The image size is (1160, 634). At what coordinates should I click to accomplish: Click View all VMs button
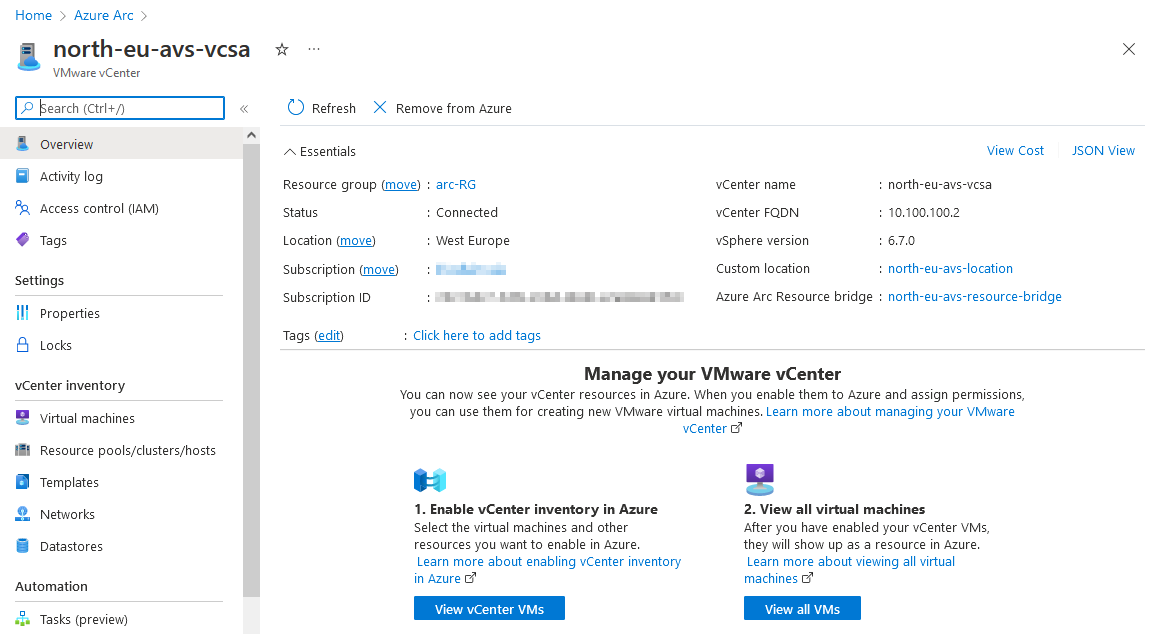click(802, 609)
